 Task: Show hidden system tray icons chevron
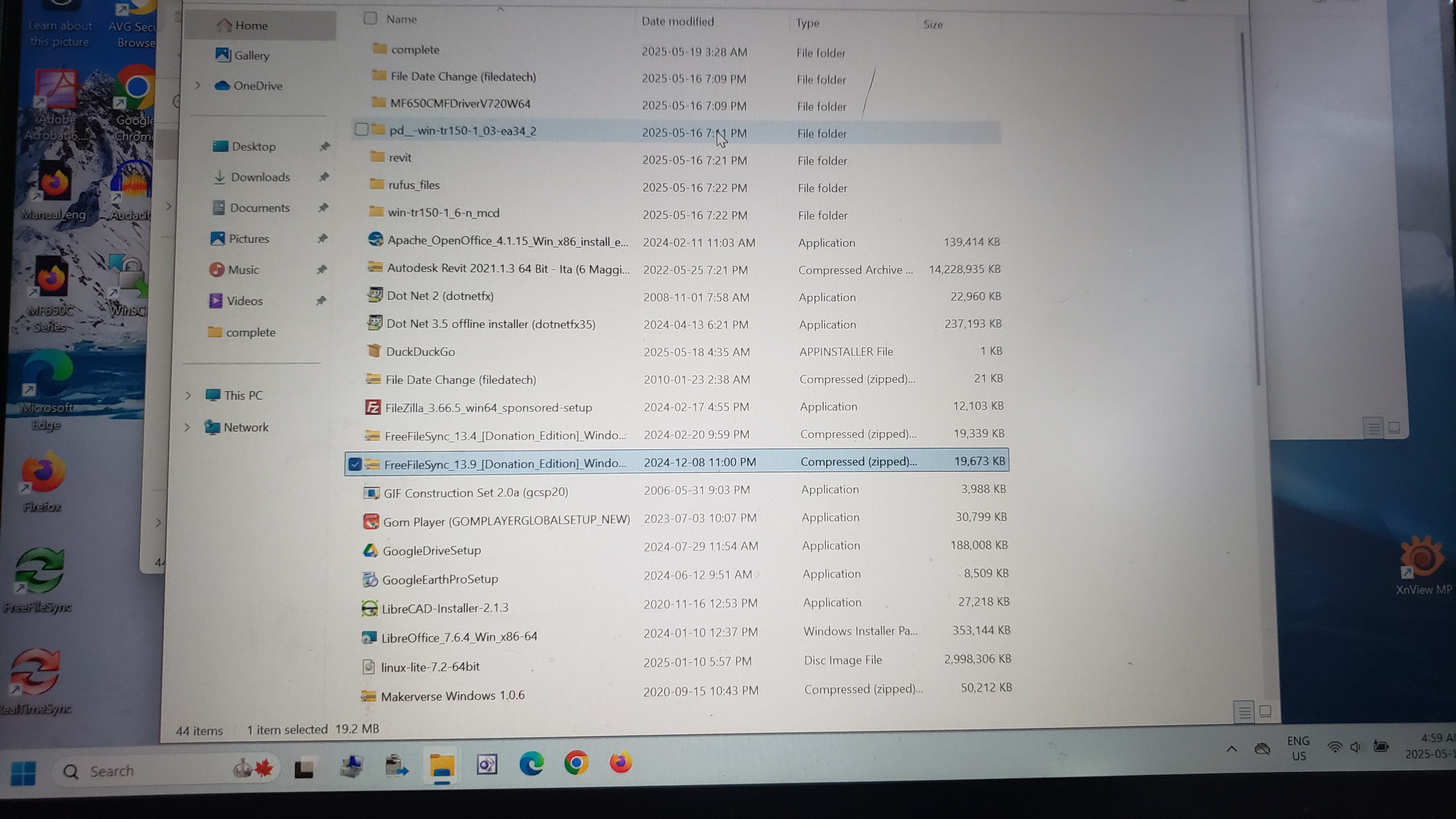pos(1232,749)
